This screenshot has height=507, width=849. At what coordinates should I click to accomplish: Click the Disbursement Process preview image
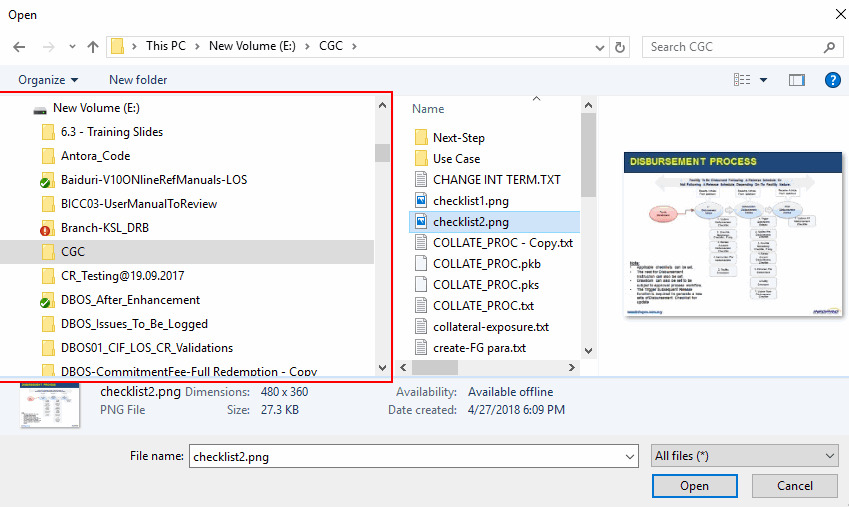click(733, 234)
